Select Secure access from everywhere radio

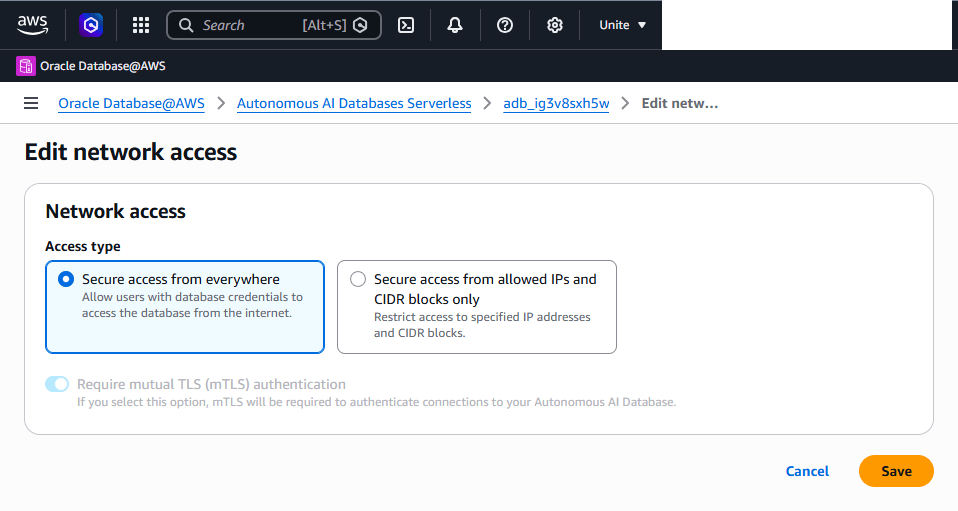click(66, 279)
